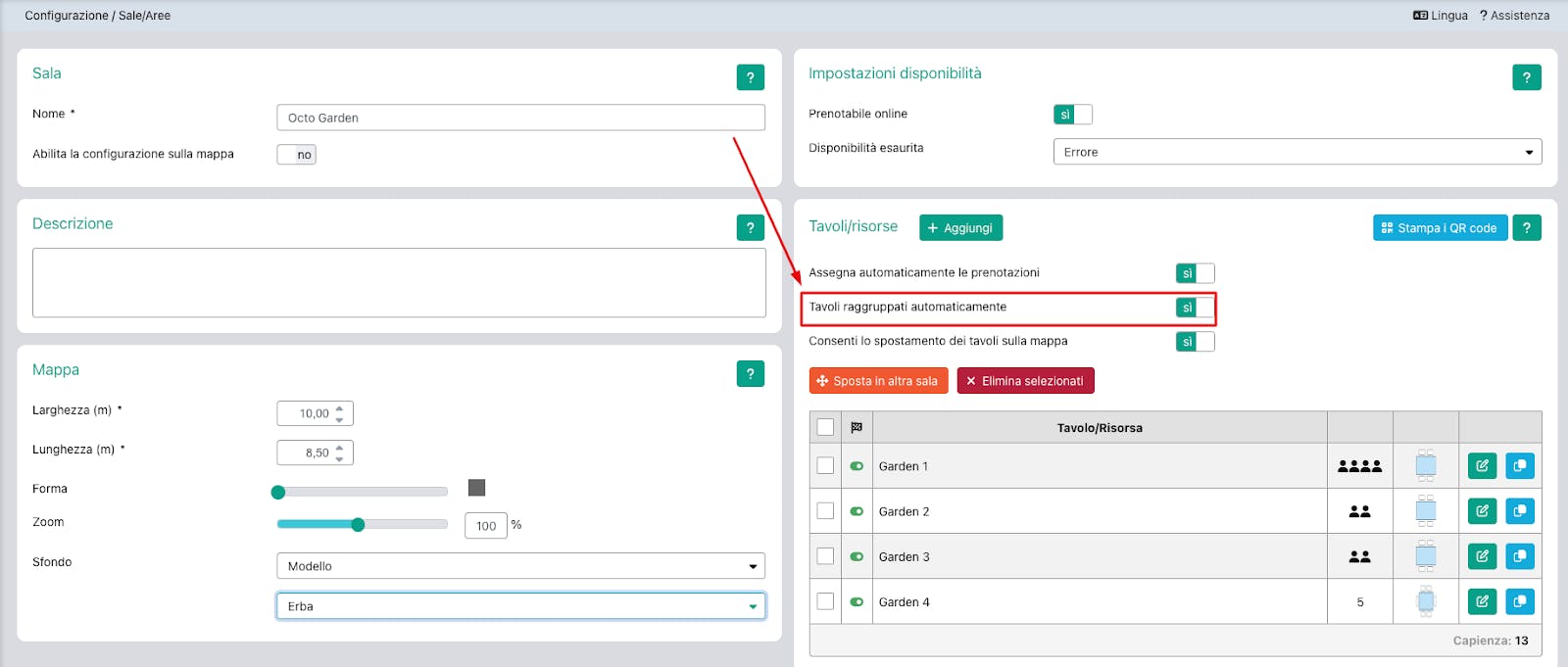Expand the Sfondo Modello dropdown

click(520, 566)
